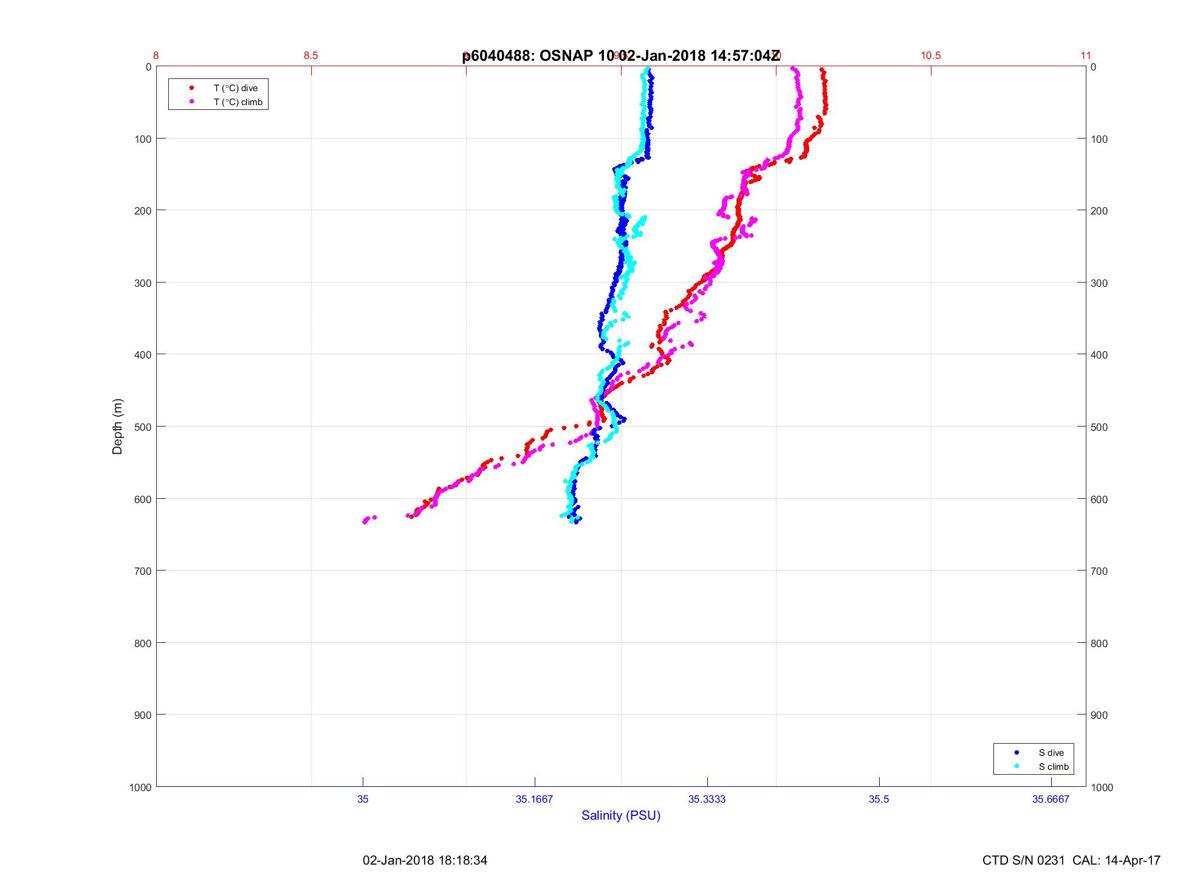Click the "500" tick on left depth axis
Viewport: 1200px width, 885px height.
[x=141, y=427]
